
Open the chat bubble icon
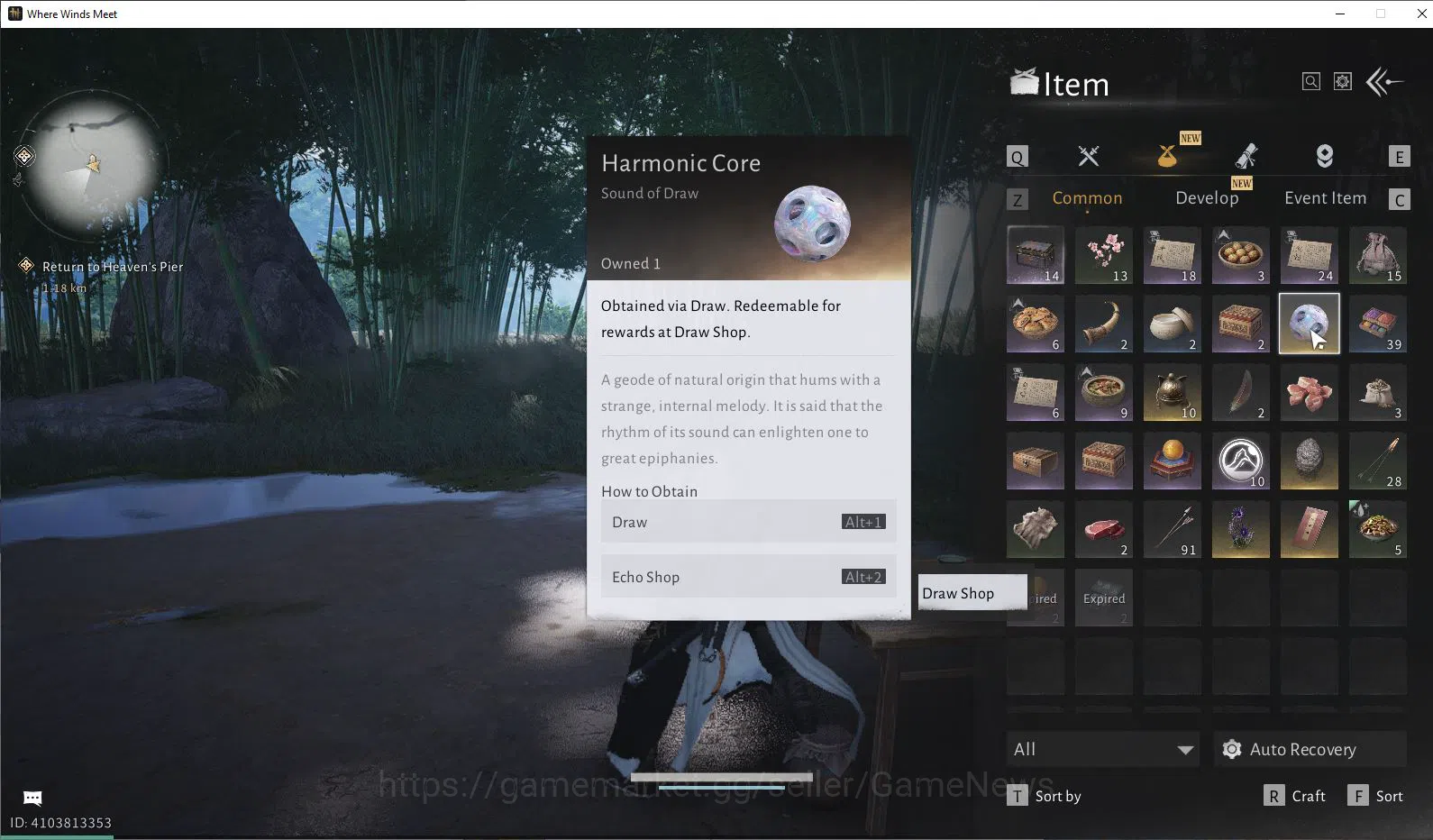coord(32,798)
